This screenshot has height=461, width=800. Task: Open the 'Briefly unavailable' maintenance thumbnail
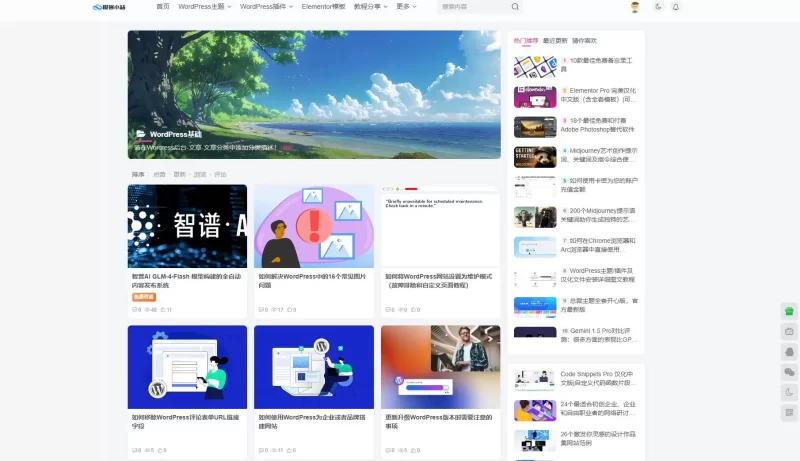tap(440, 226)
